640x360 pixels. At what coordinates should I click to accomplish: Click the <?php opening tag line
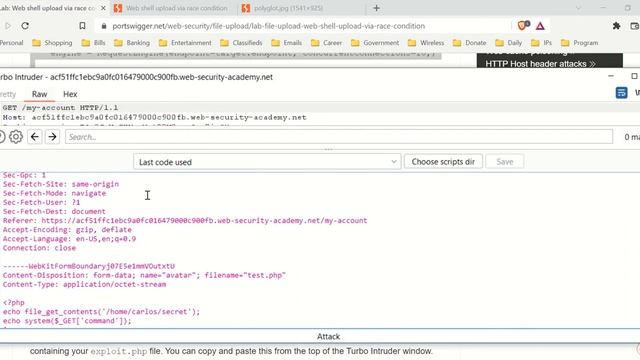pos(14,302)
